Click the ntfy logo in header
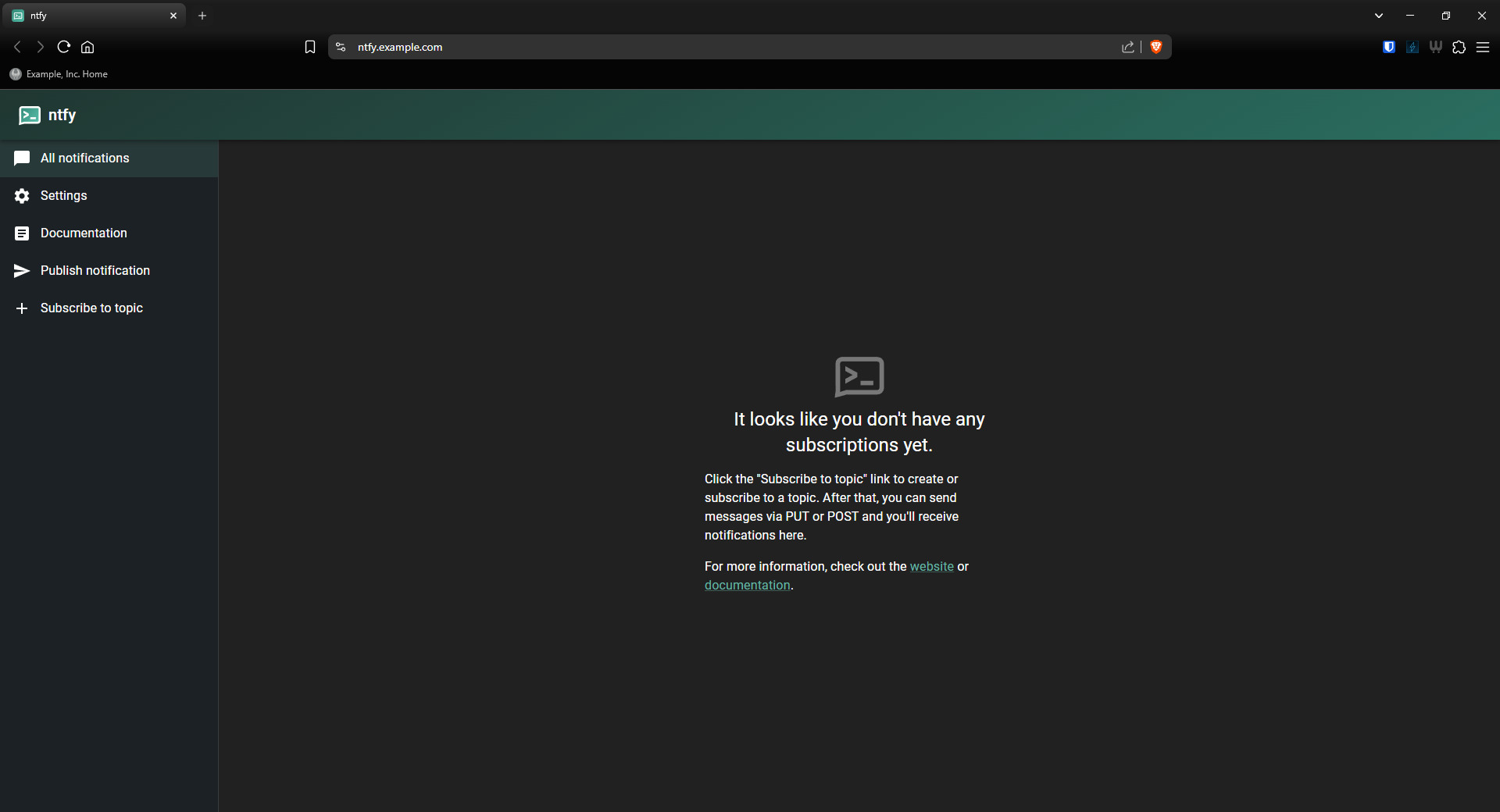Image resolution: width=1500 pixels, height=812 pixels. [30, 116]
